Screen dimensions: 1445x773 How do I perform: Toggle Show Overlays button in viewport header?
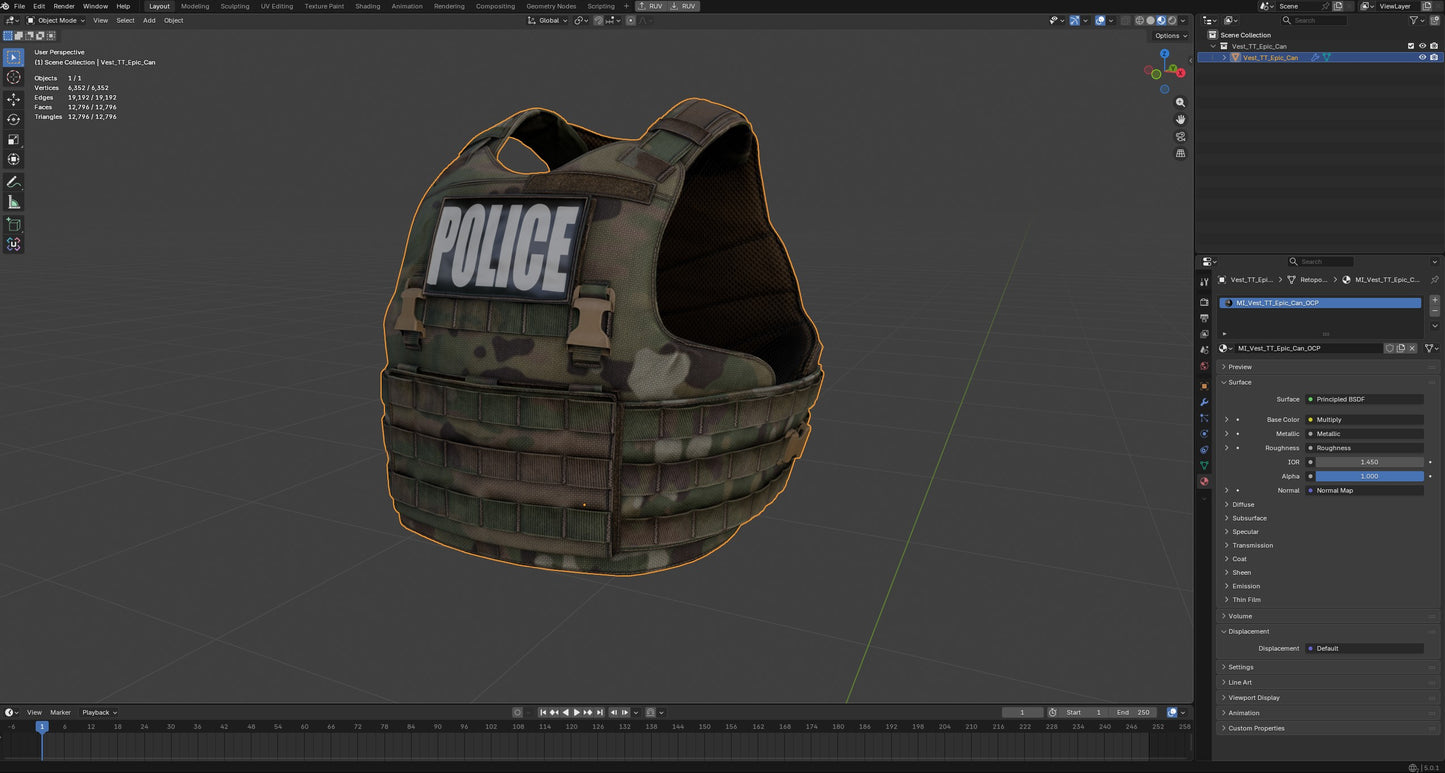[x=1100, y=20]
